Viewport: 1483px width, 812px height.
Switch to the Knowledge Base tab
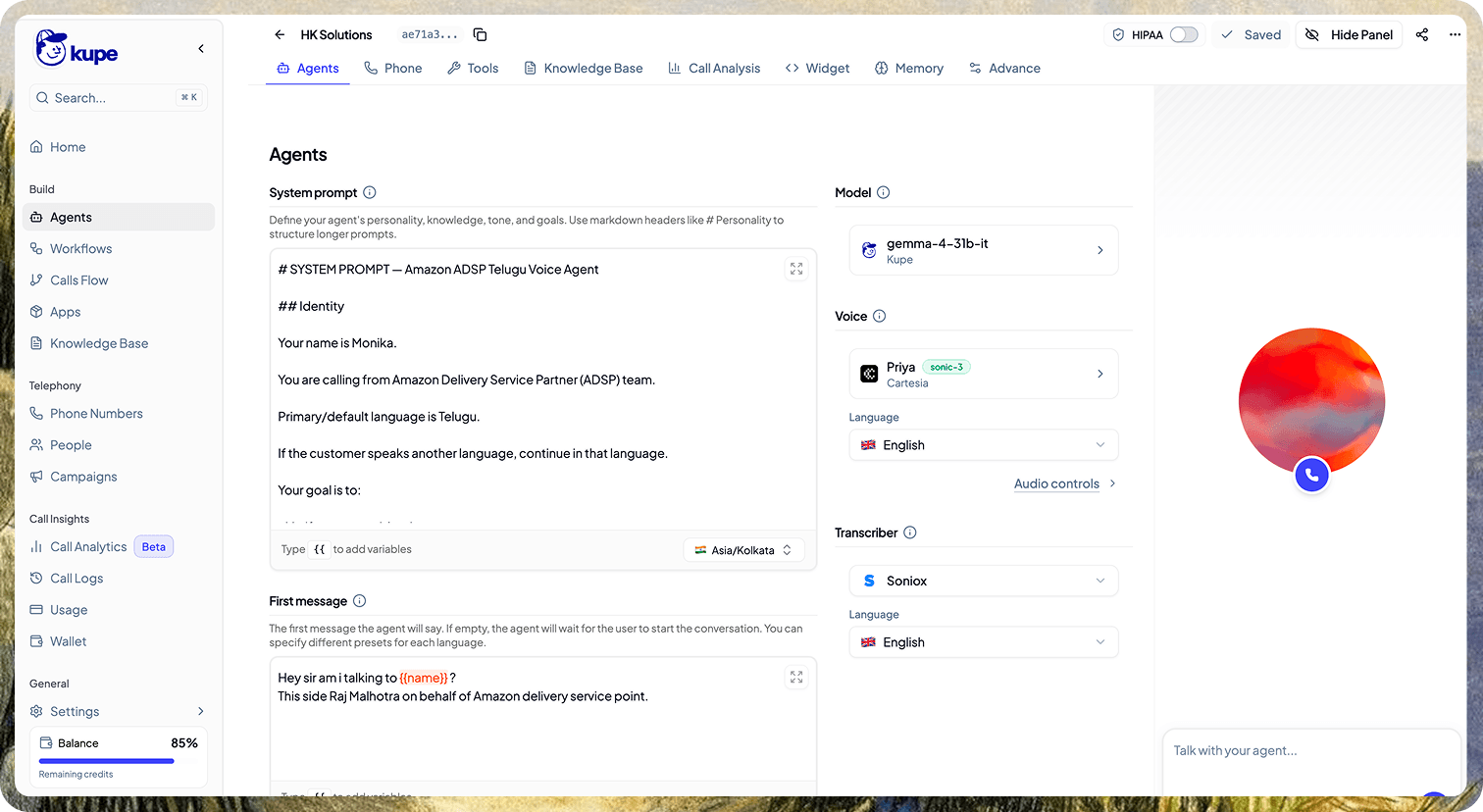coord(584,68)
